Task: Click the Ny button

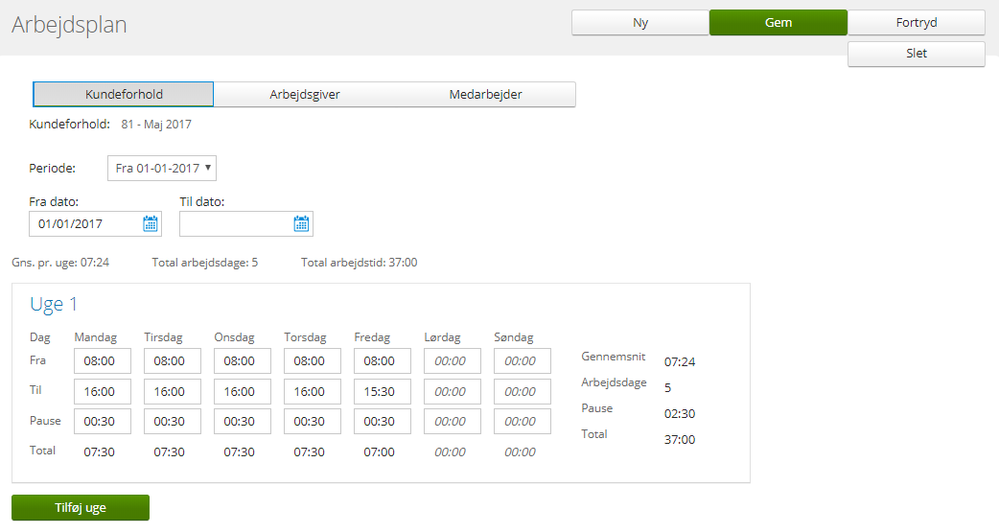Action: [640, 22]
